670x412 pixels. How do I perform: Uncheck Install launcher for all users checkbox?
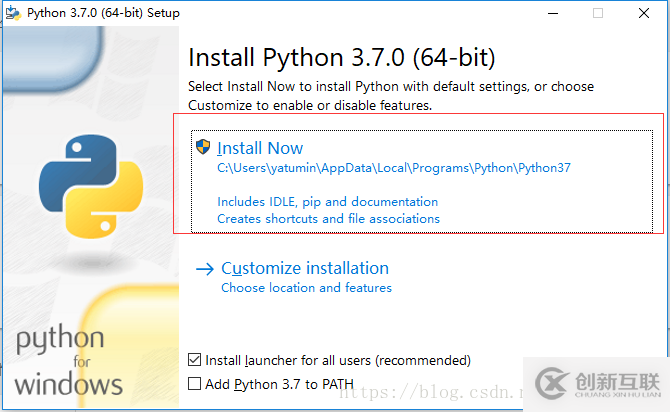coord(194,360)
